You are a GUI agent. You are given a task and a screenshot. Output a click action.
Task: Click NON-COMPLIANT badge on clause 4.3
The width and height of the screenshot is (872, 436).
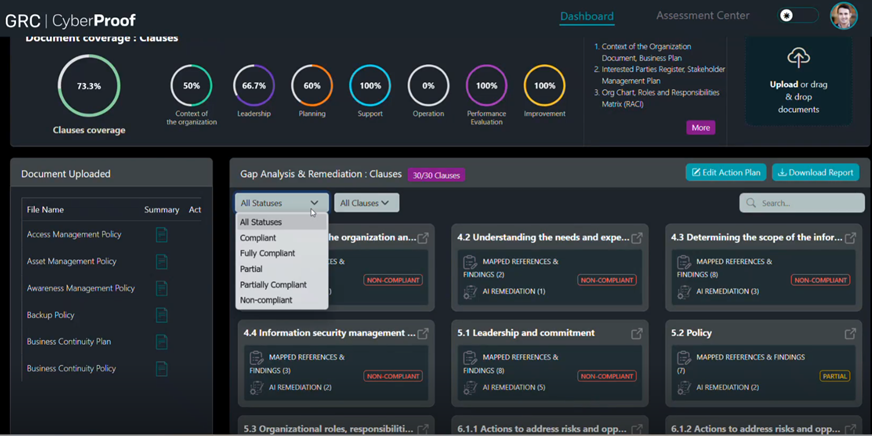click(820, 280)
